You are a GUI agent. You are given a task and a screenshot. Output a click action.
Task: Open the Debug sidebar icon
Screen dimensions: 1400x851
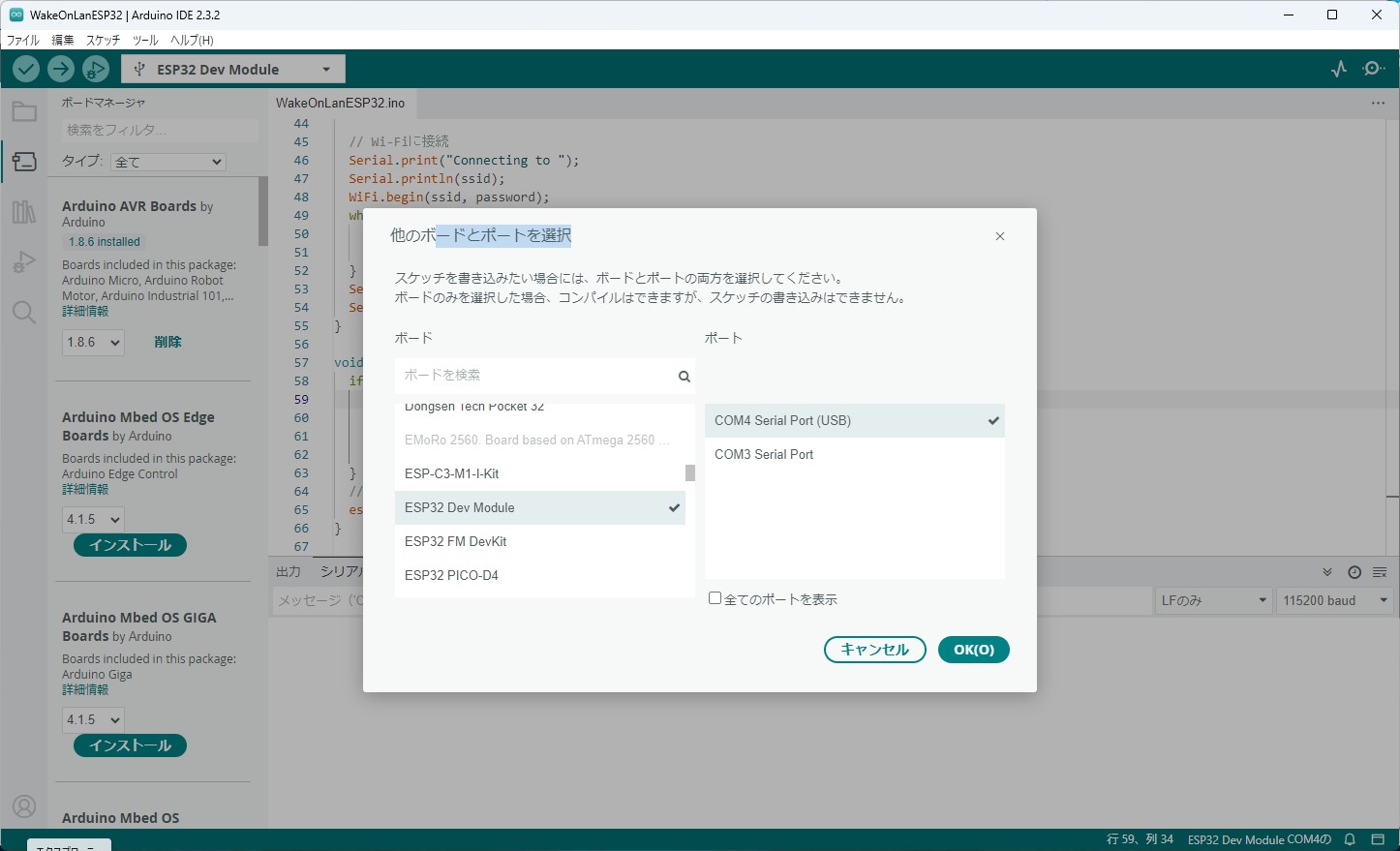(x=24, y=262)
